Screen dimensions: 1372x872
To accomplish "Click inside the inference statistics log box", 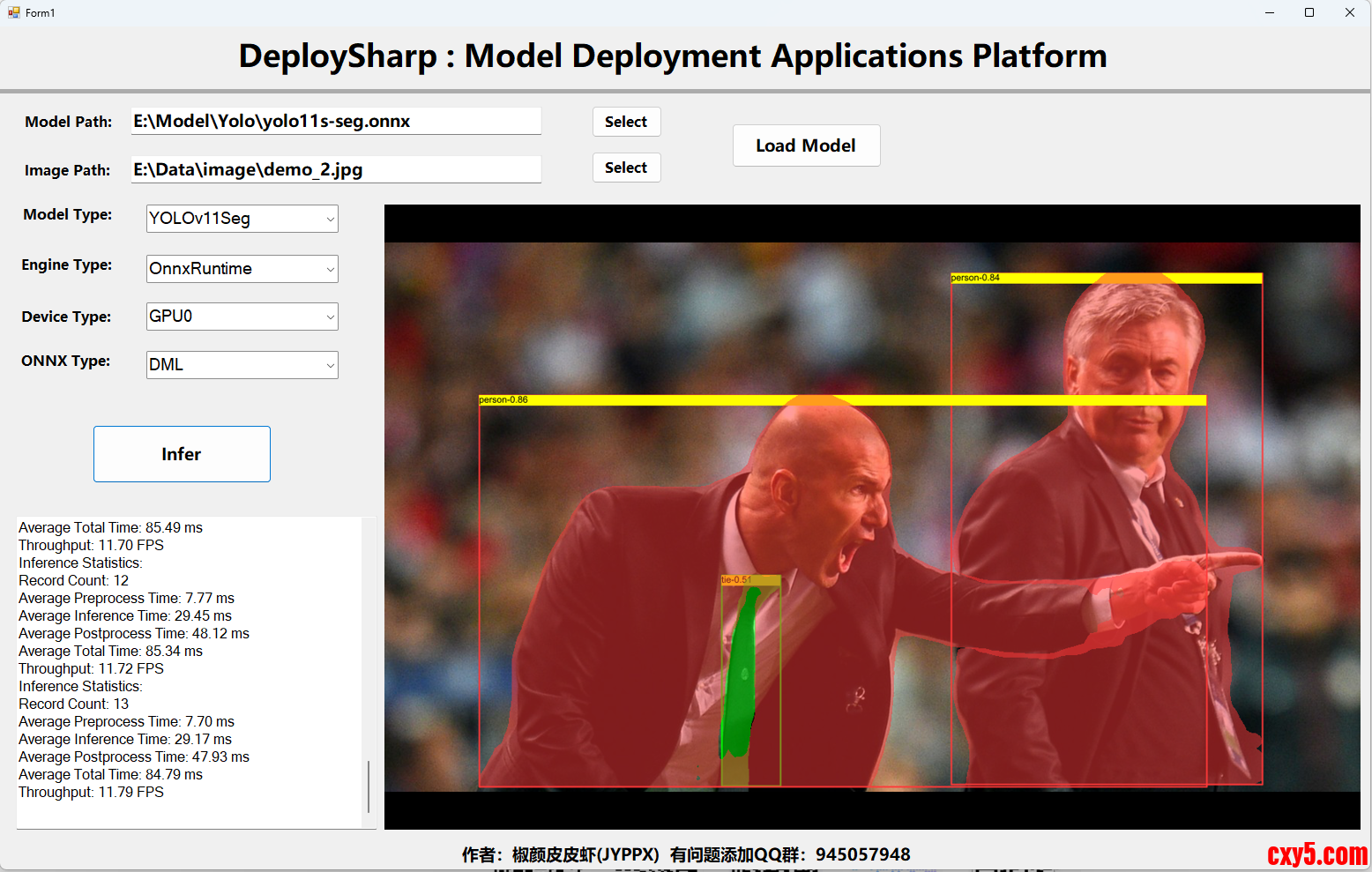I will (190, 670).
